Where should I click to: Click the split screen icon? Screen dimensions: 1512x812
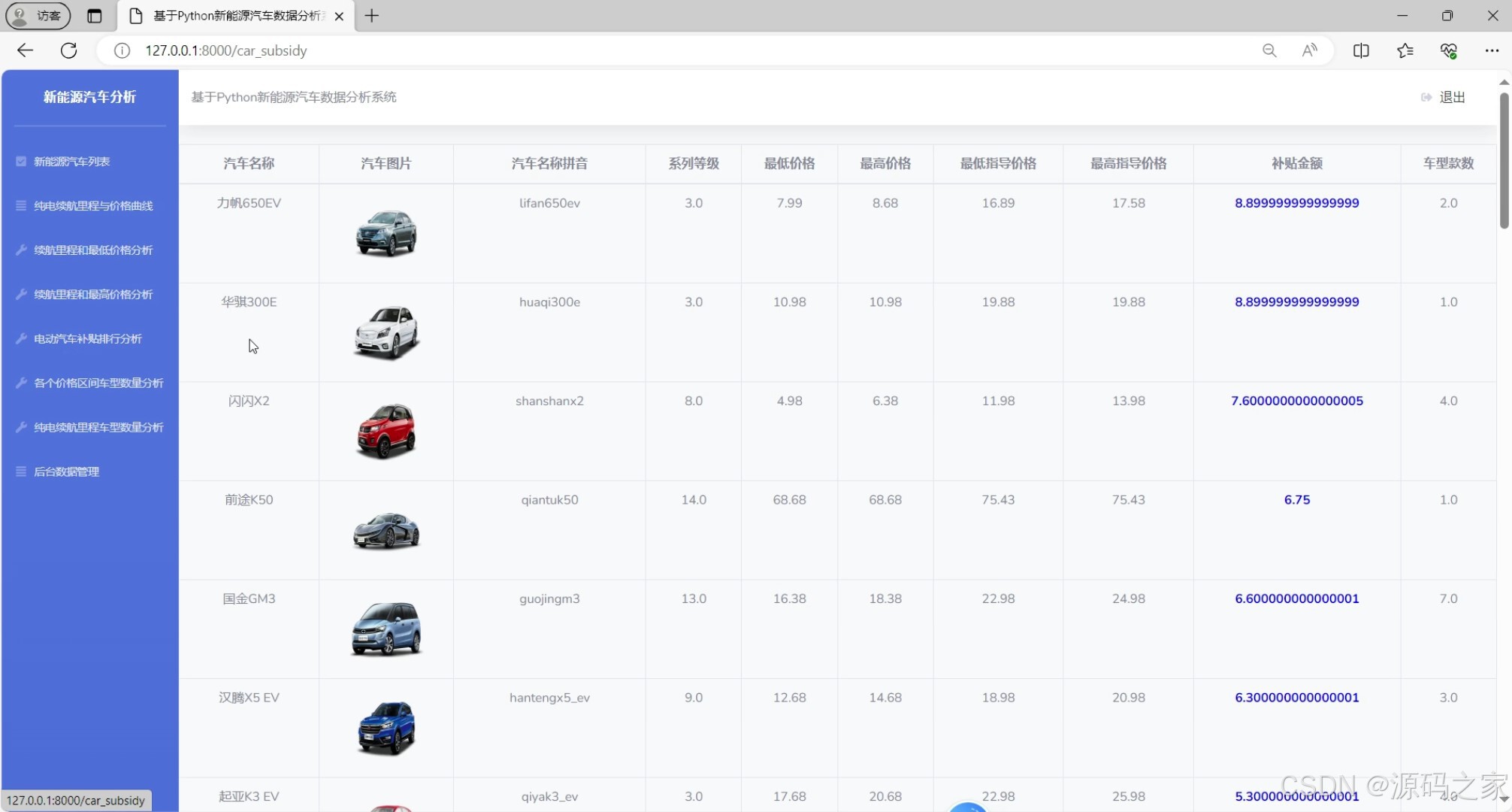(1360, 50)
